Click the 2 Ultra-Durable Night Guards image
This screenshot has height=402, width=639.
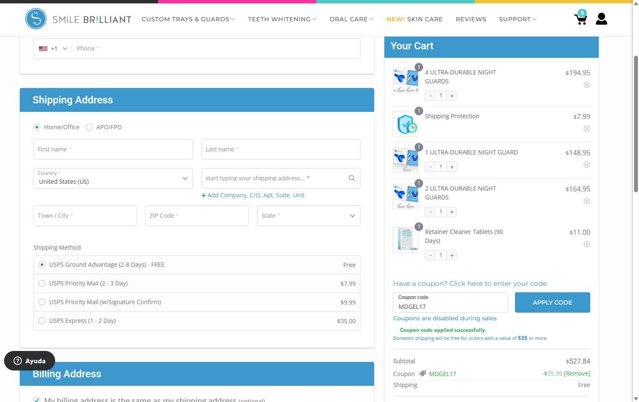pyautogui.click(x=406, y=197)
